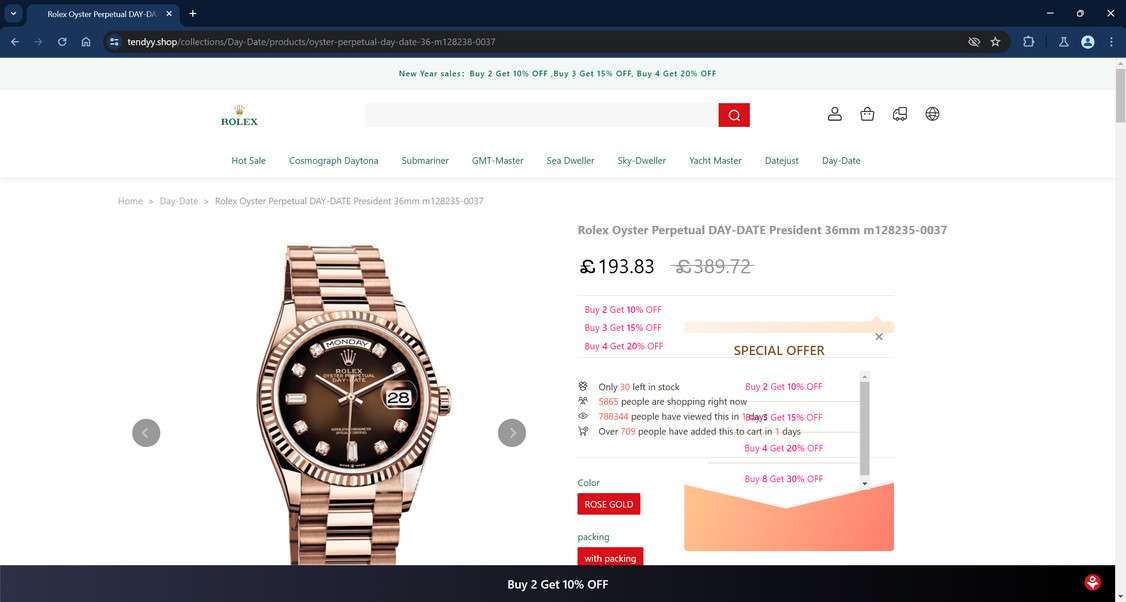Open the globe language selector icon
The width and height of the screenshot is (1126, 602).
coord(932,114)
